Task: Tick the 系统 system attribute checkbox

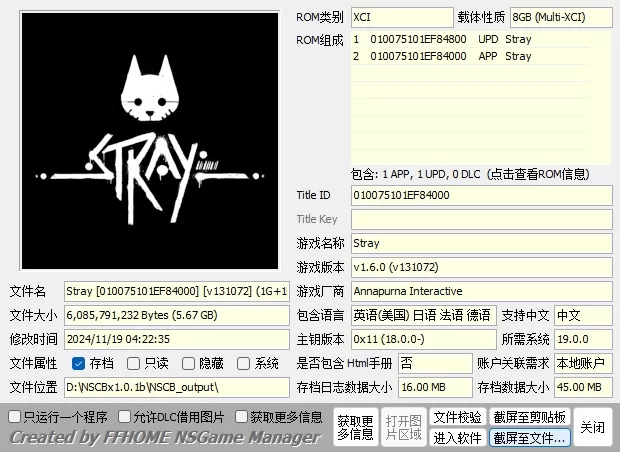Action: 244,364
